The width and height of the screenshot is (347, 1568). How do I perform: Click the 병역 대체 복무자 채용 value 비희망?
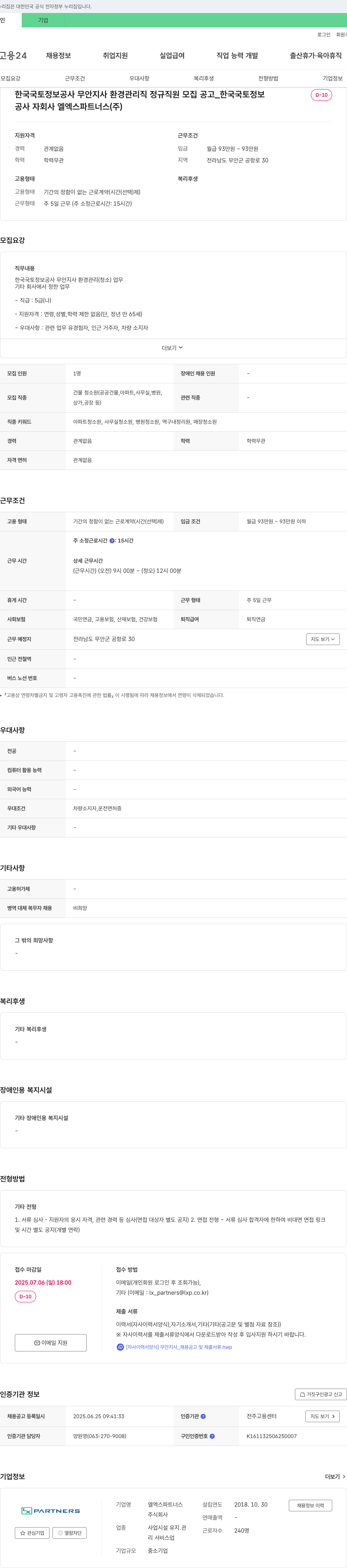coord(80,908)
